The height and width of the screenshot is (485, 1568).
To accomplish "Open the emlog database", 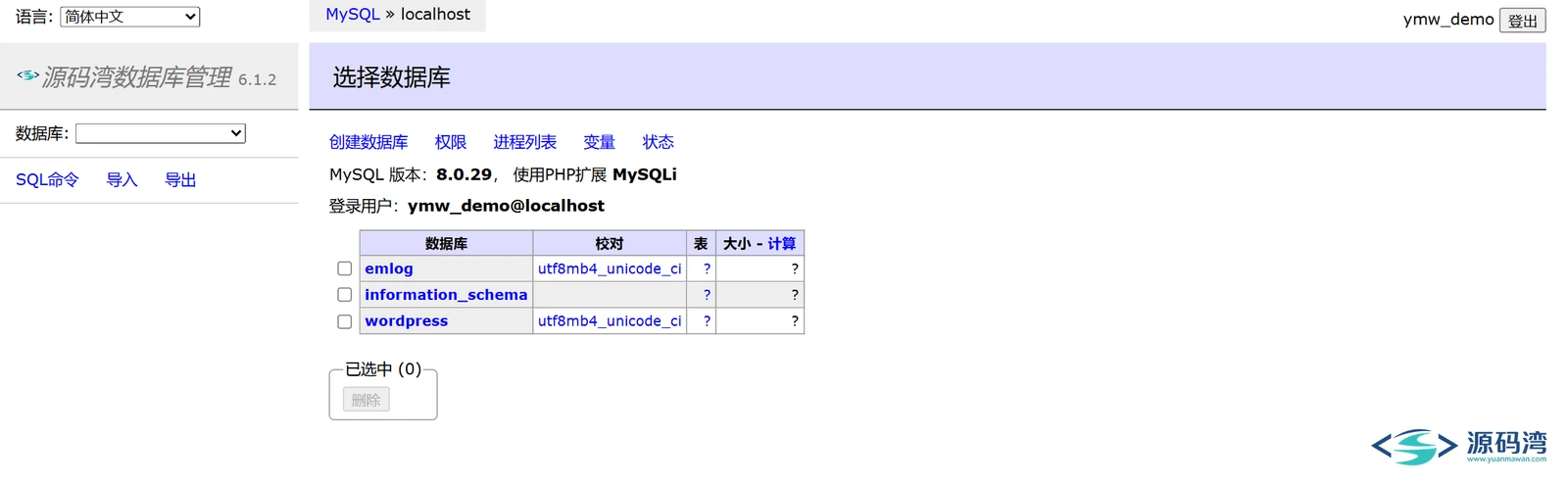I will coord(389,268).
